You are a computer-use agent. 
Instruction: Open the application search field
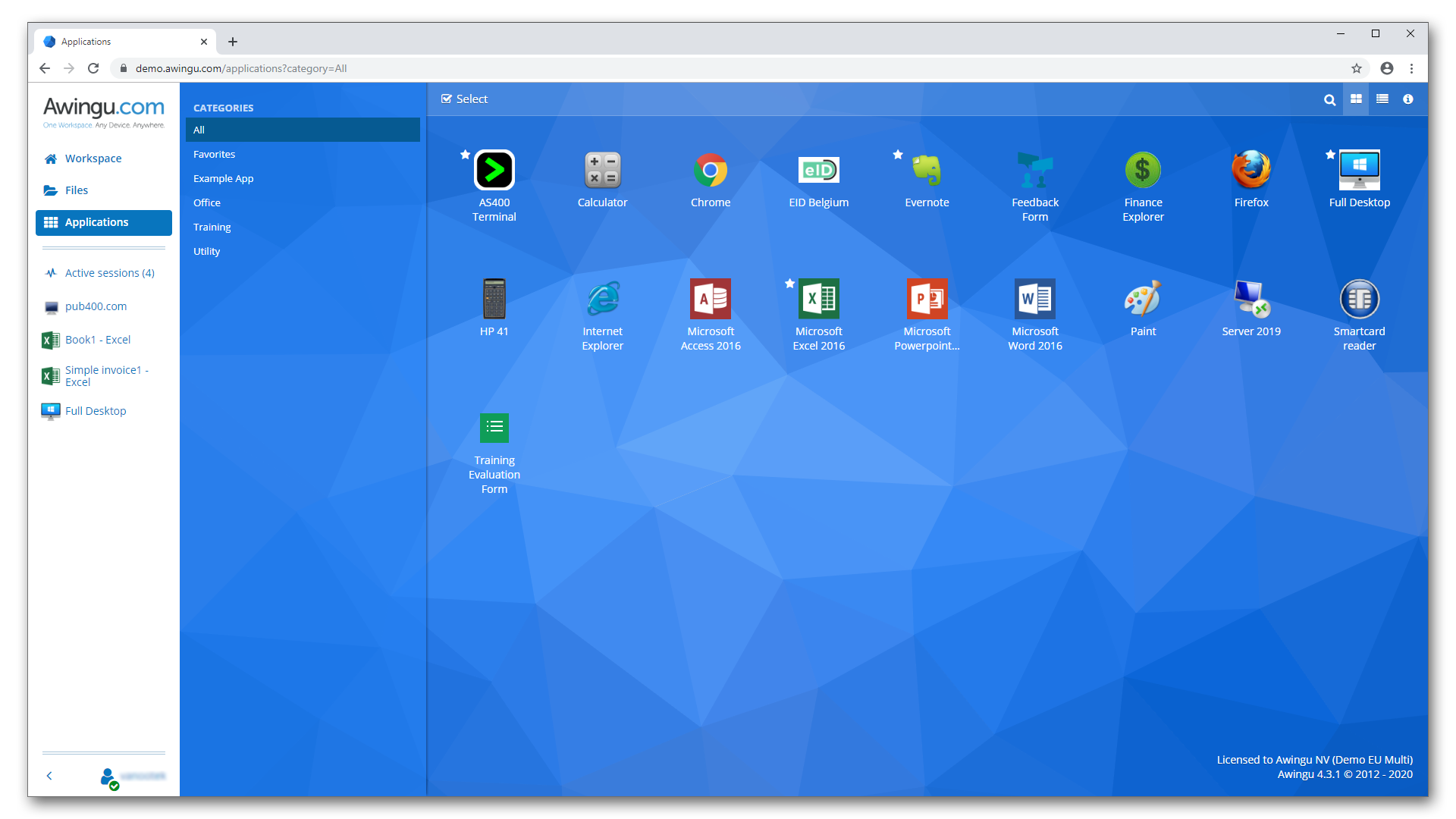point(1330,99)
